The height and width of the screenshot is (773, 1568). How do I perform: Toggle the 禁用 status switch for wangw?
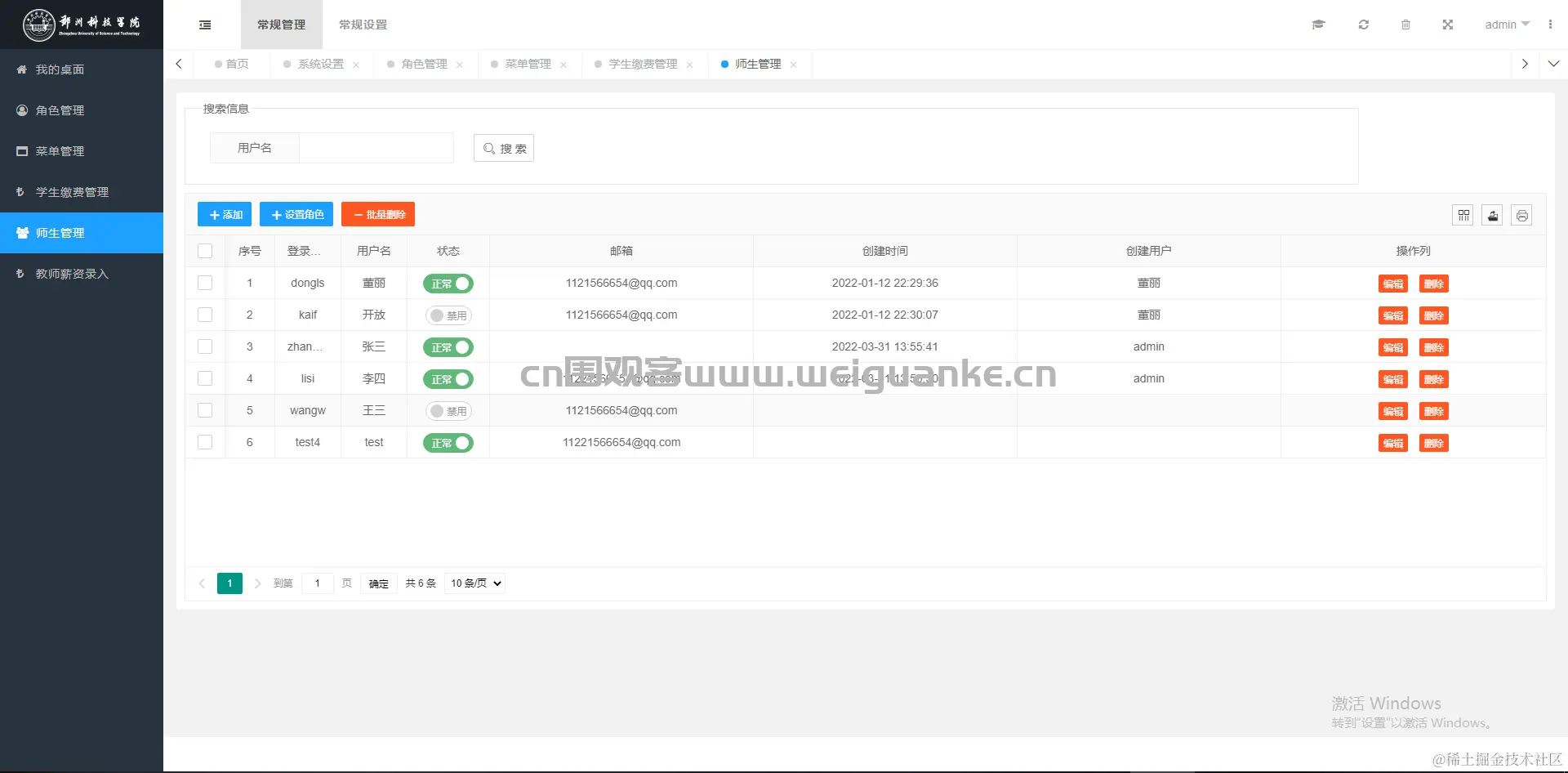point(448,411)
